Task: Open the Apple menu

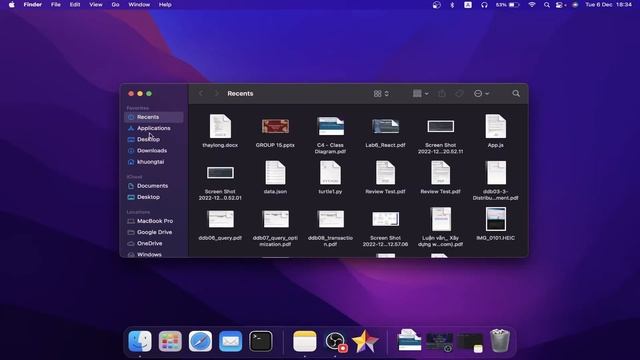Action: click(x=12, y=5)
